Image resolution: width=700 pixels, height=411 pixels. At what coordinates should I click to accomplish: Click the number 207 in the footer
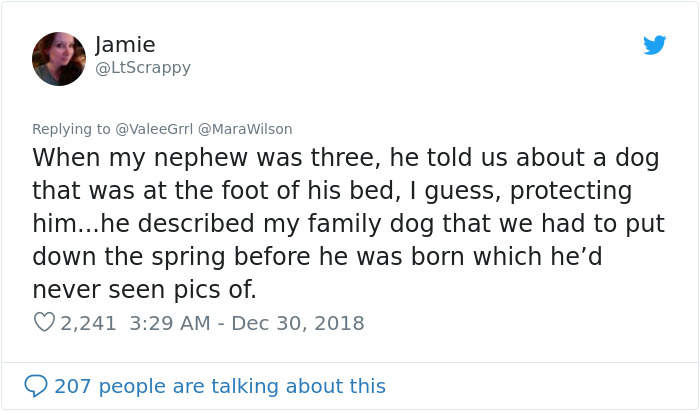pos(73,385)
